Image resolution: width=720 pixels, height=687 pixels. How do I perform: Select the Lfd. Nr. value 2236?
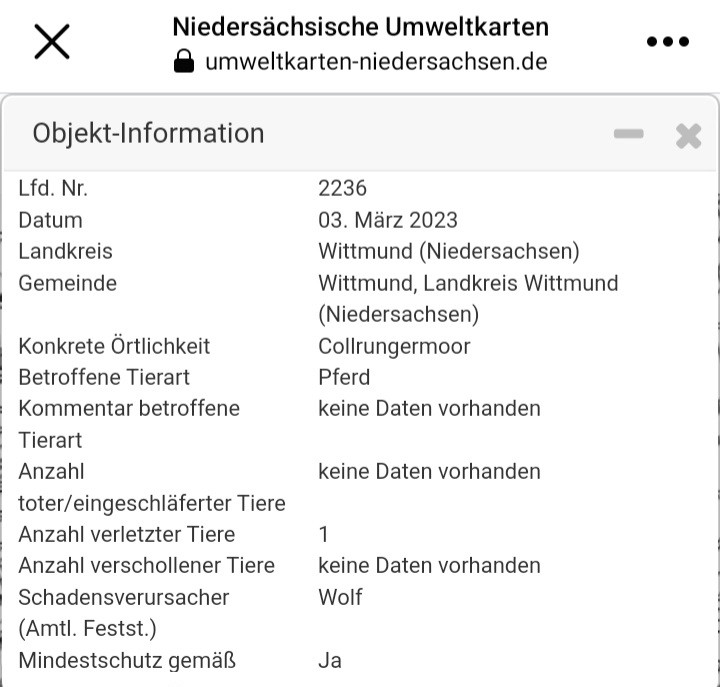point(343,188)
